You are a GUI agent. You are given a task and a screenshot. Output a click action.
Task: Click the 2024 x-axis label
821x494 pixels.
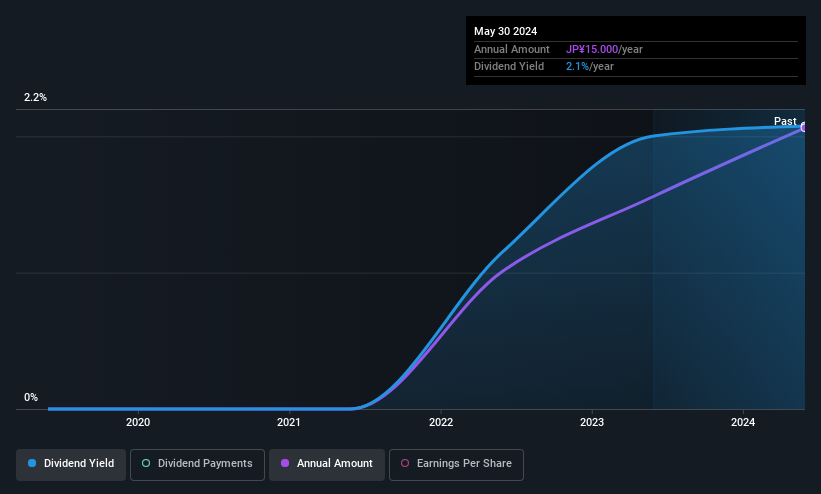pos(743,422)
